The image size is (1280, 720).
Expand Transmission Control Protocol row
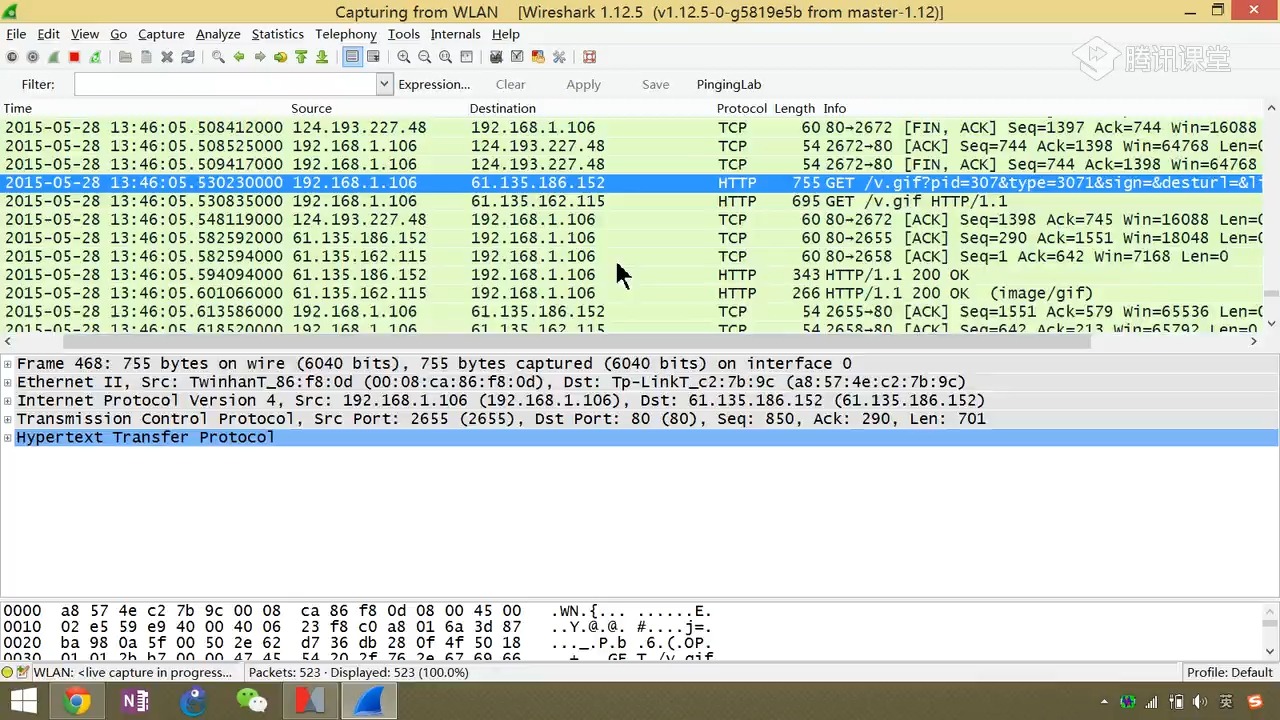coord(8,419)
